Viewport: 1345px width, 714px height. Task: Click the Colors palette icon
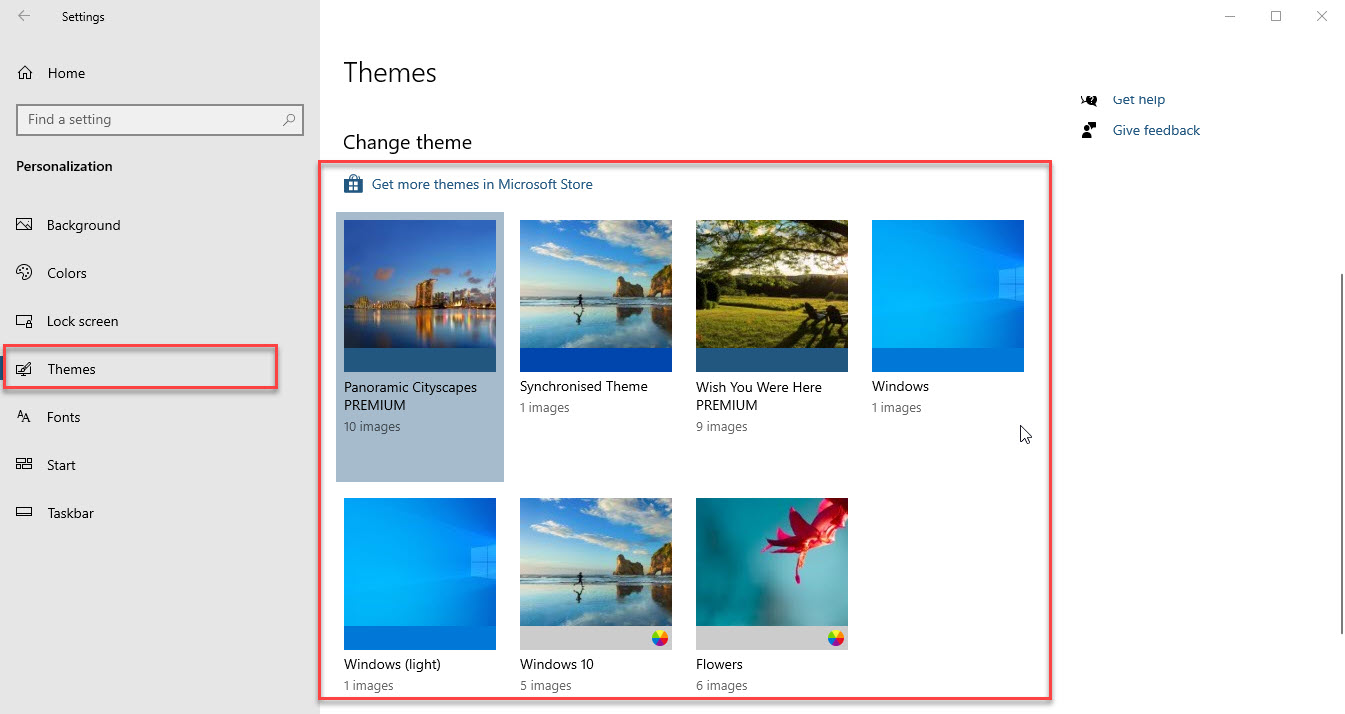pyautogui.click(x=25, y=273)
